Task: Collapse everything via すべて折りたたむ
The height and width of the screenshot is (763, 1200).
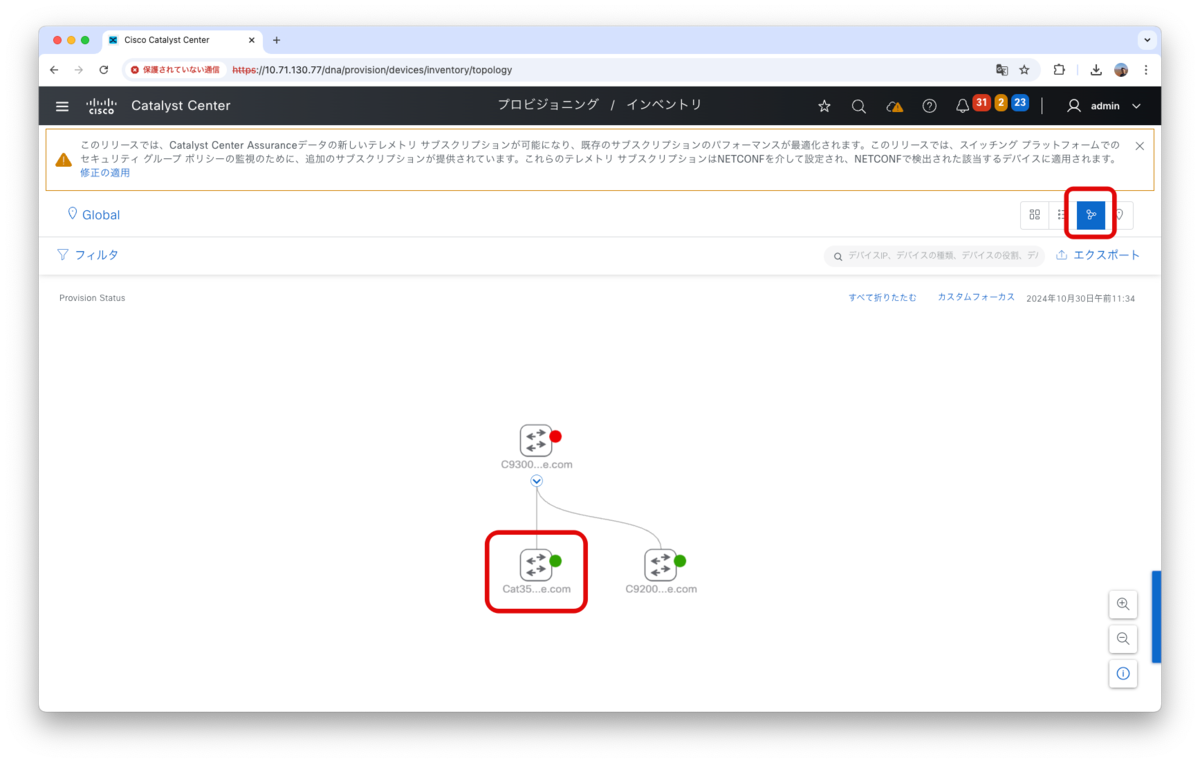Action: coord(882,297)
